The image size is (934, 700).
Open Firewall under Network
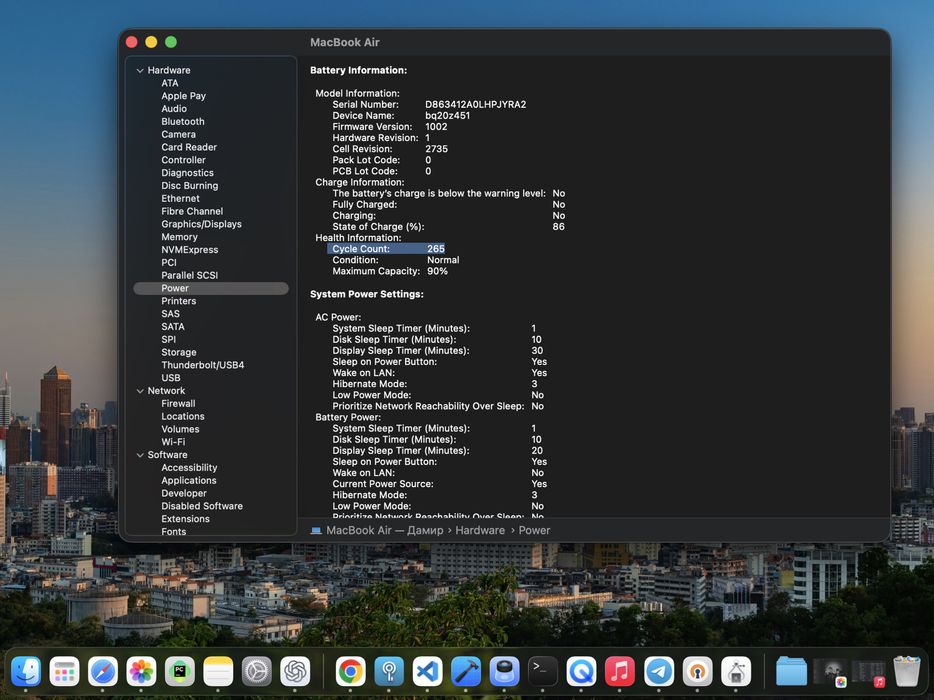coord(178,403)
